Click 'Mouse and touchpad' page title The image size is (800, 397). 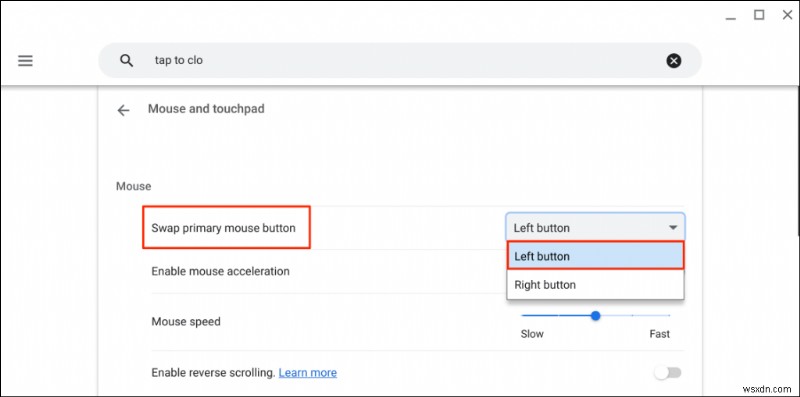click(206, 109)
